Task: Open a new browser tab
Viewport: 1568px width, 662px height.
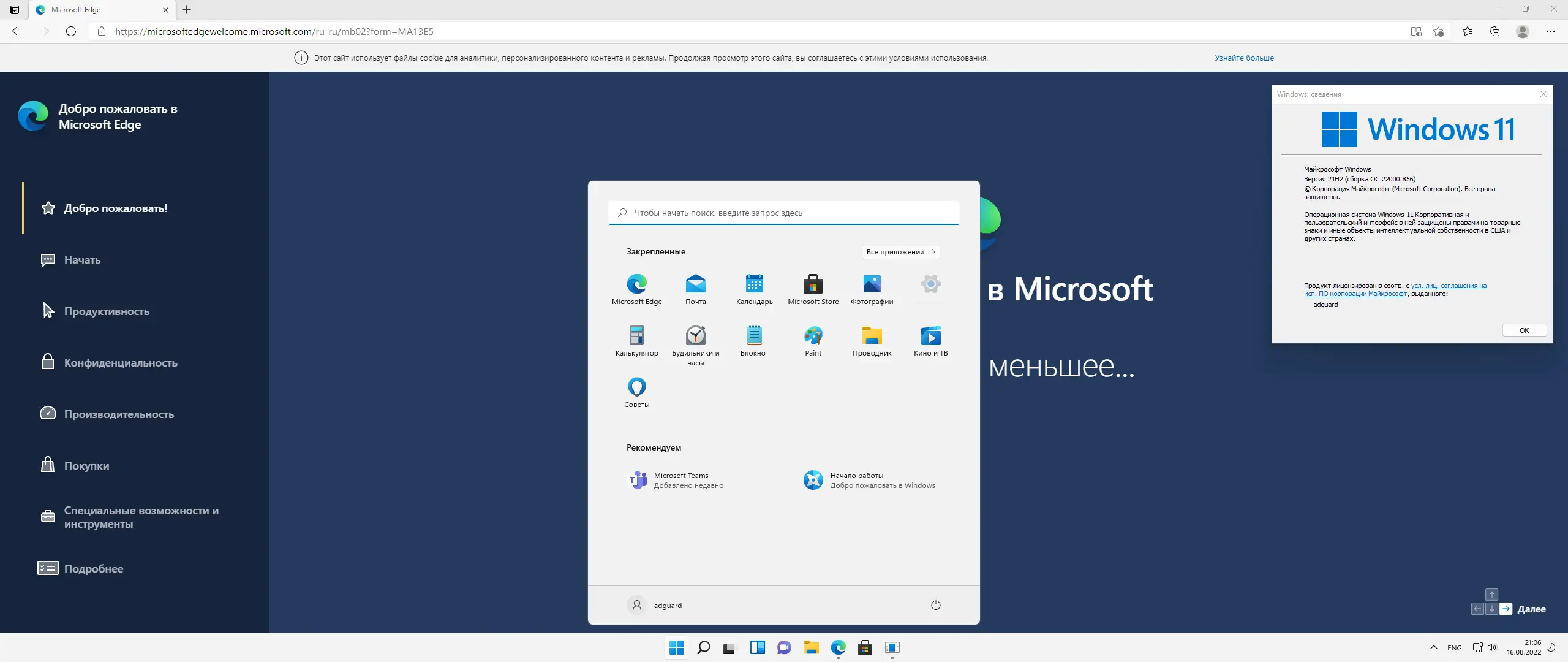Action: [x=187, y=10]
